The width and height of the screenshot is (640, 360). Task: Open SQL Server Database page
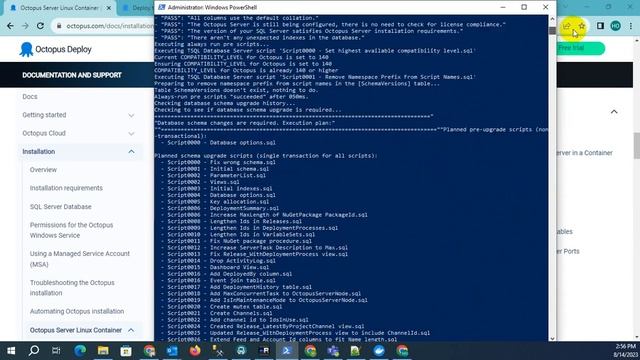[x=60, y=207]
